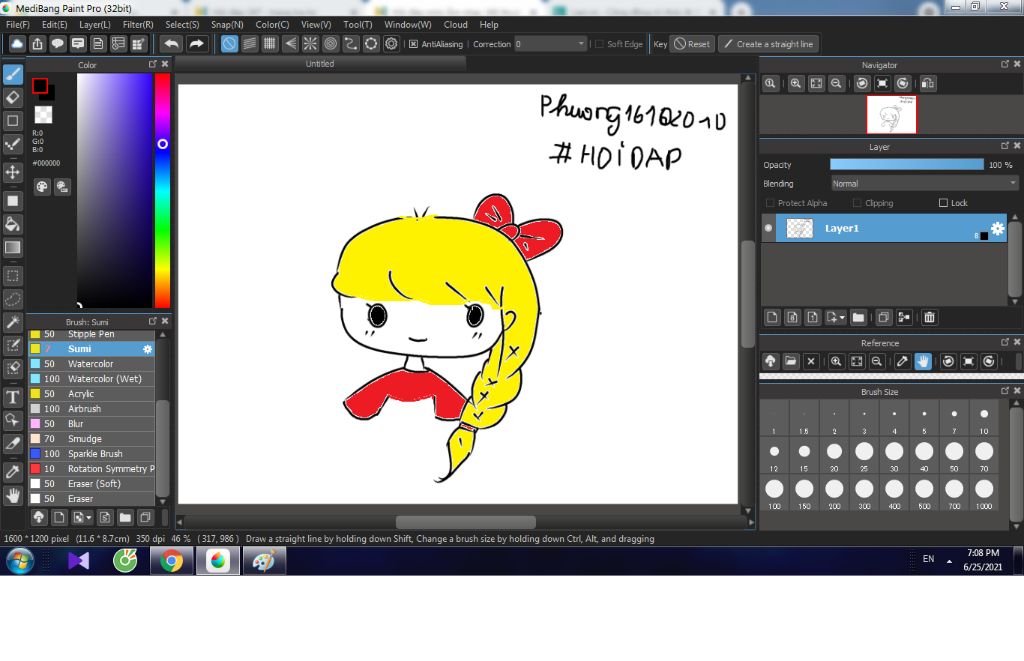Undock the Navigator panel

tap(1004, 64)
